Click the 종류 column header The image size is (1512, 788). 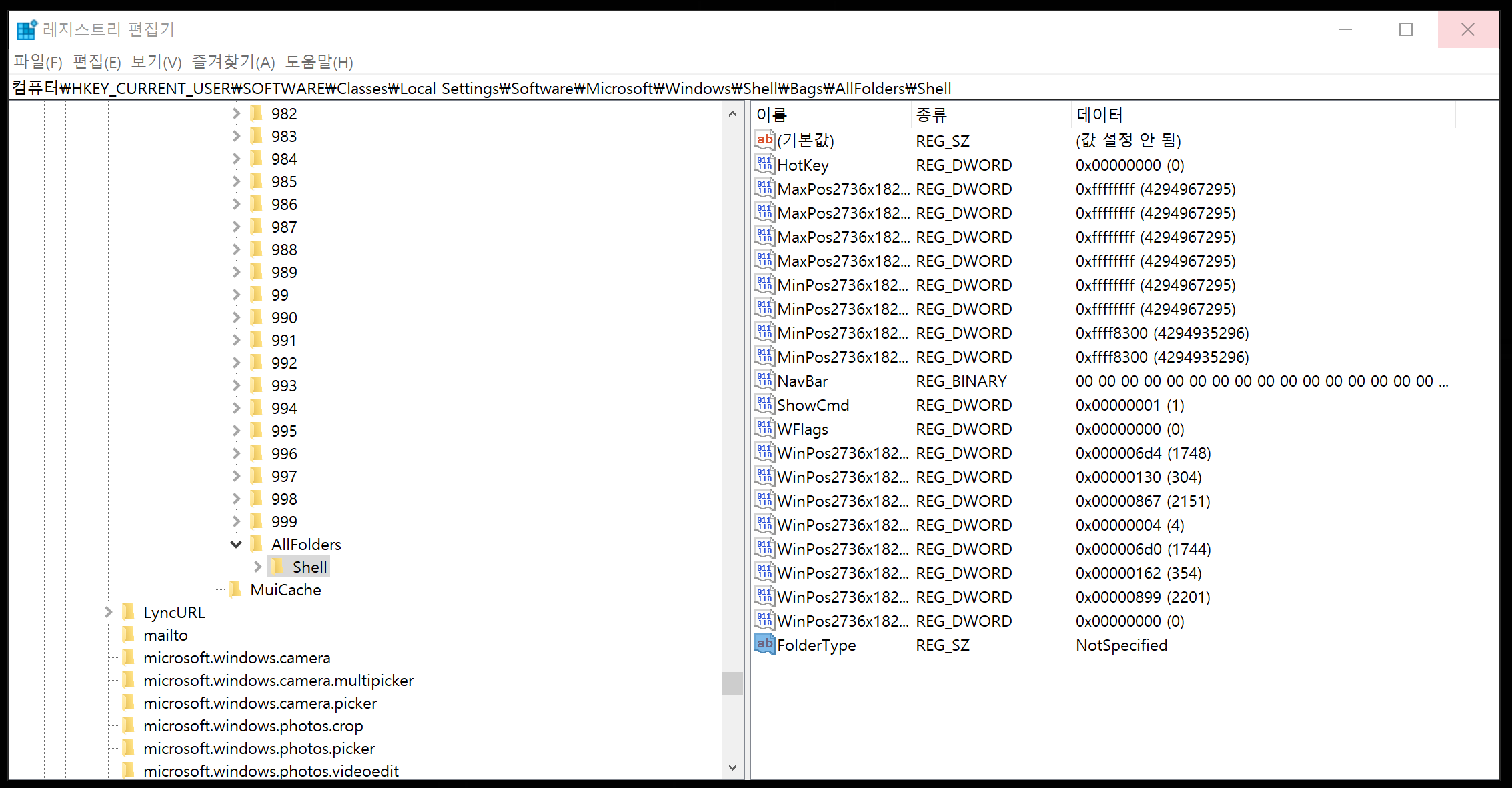click(x=931, y=115)
